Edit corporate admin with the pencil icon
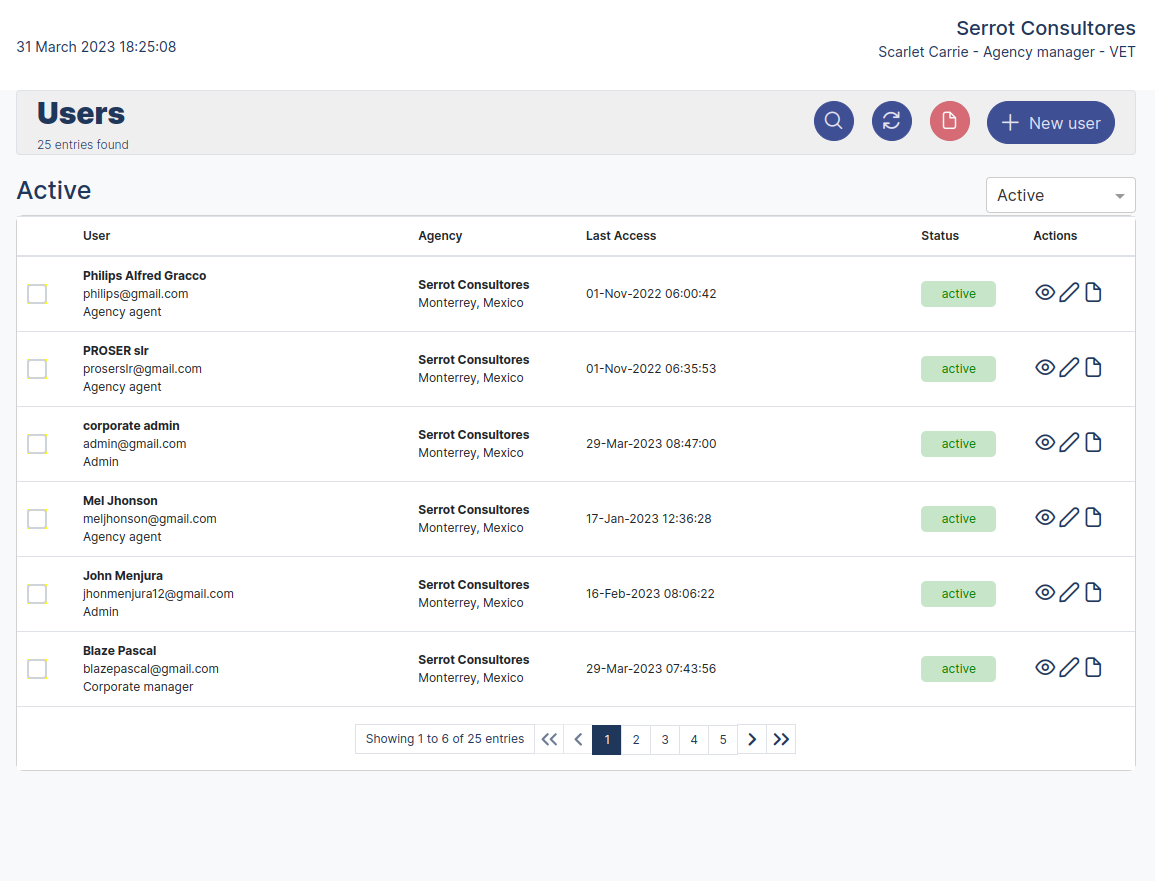Screen dimensions: 1155x881 pyautogui.click(x=1069, y=441)
